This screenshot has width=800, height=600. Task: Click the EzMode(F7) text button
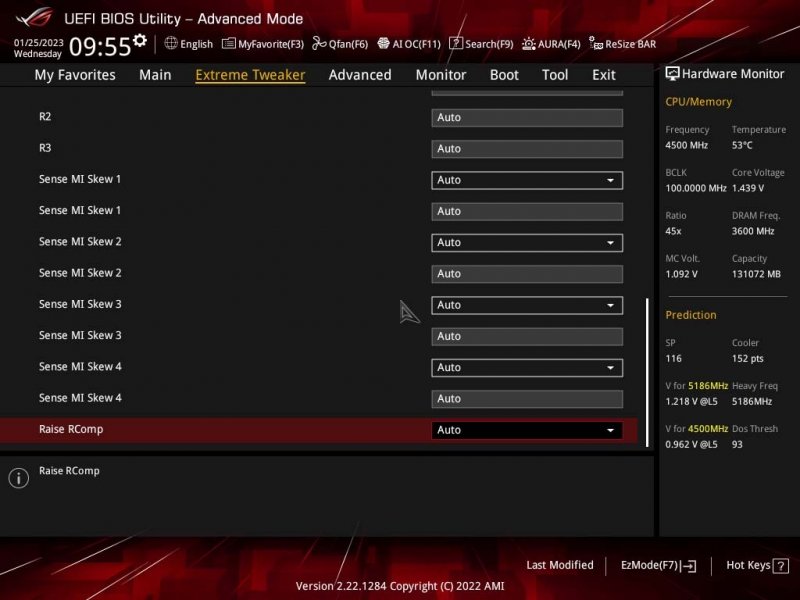pos(649,565)
